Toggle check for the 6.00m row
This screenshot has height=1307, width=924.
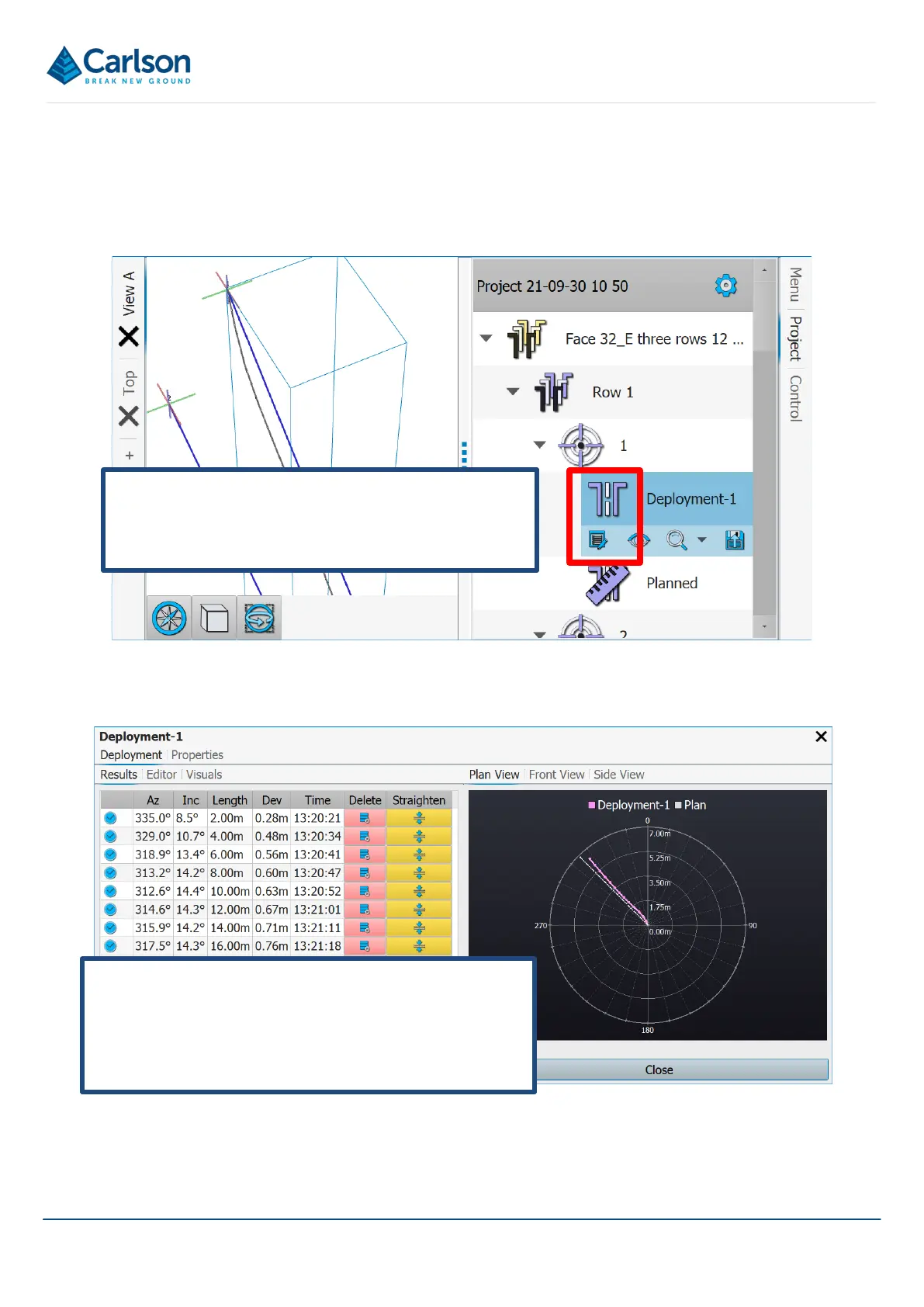[x=111, y=855]
